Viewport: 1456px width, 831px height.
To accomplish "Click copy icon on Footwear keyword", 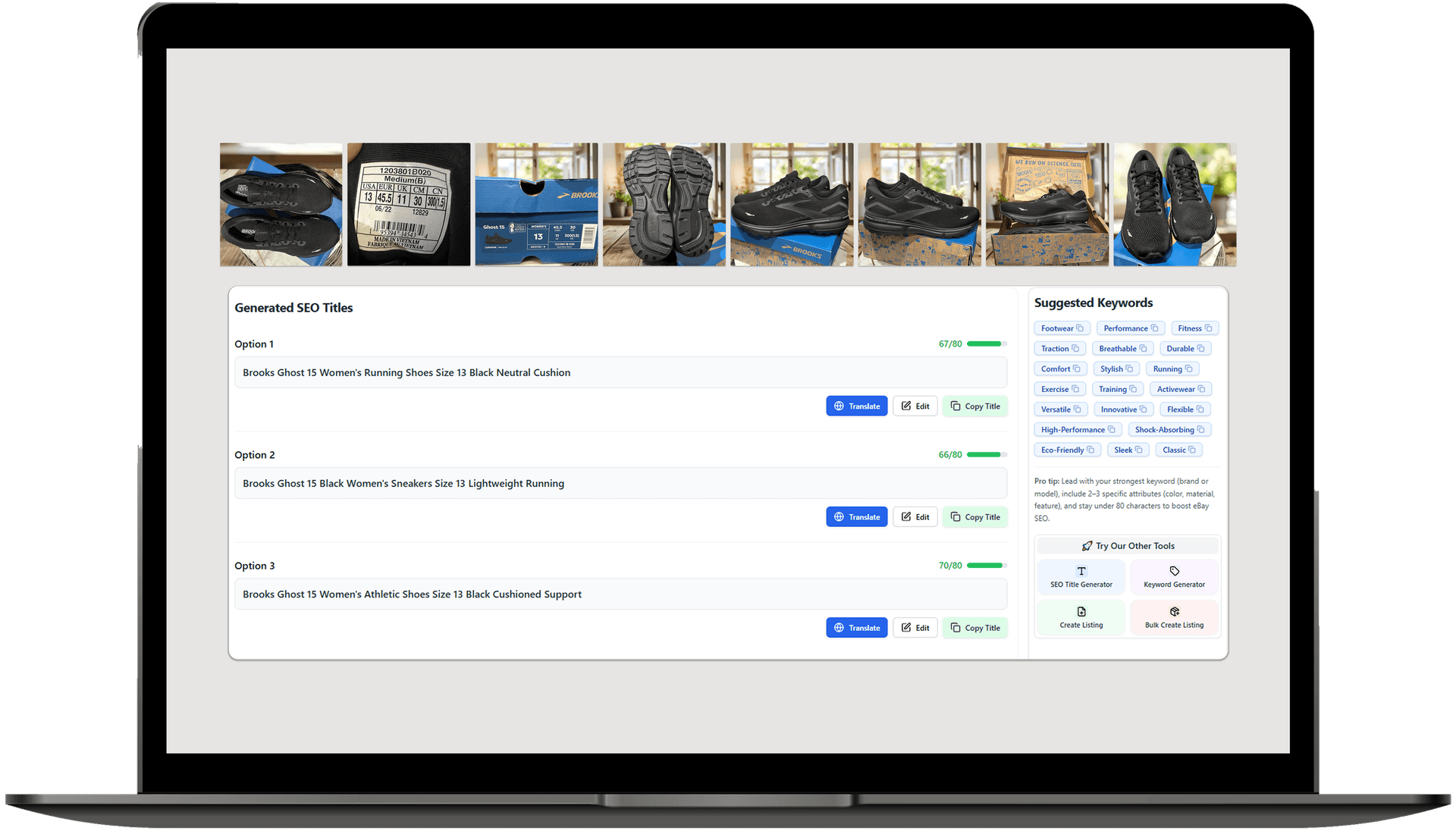I will coord(1080,328).
